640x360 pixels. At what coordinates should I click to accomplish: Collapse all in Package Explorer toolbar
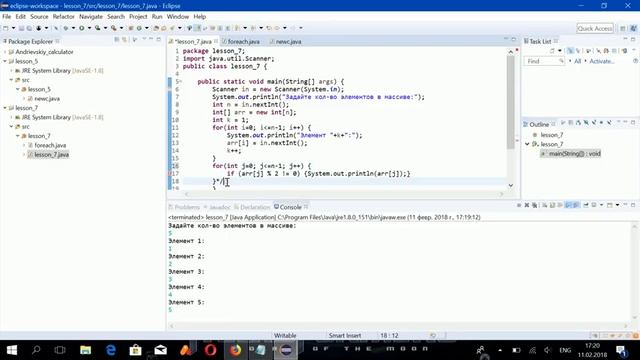[117, 40]
